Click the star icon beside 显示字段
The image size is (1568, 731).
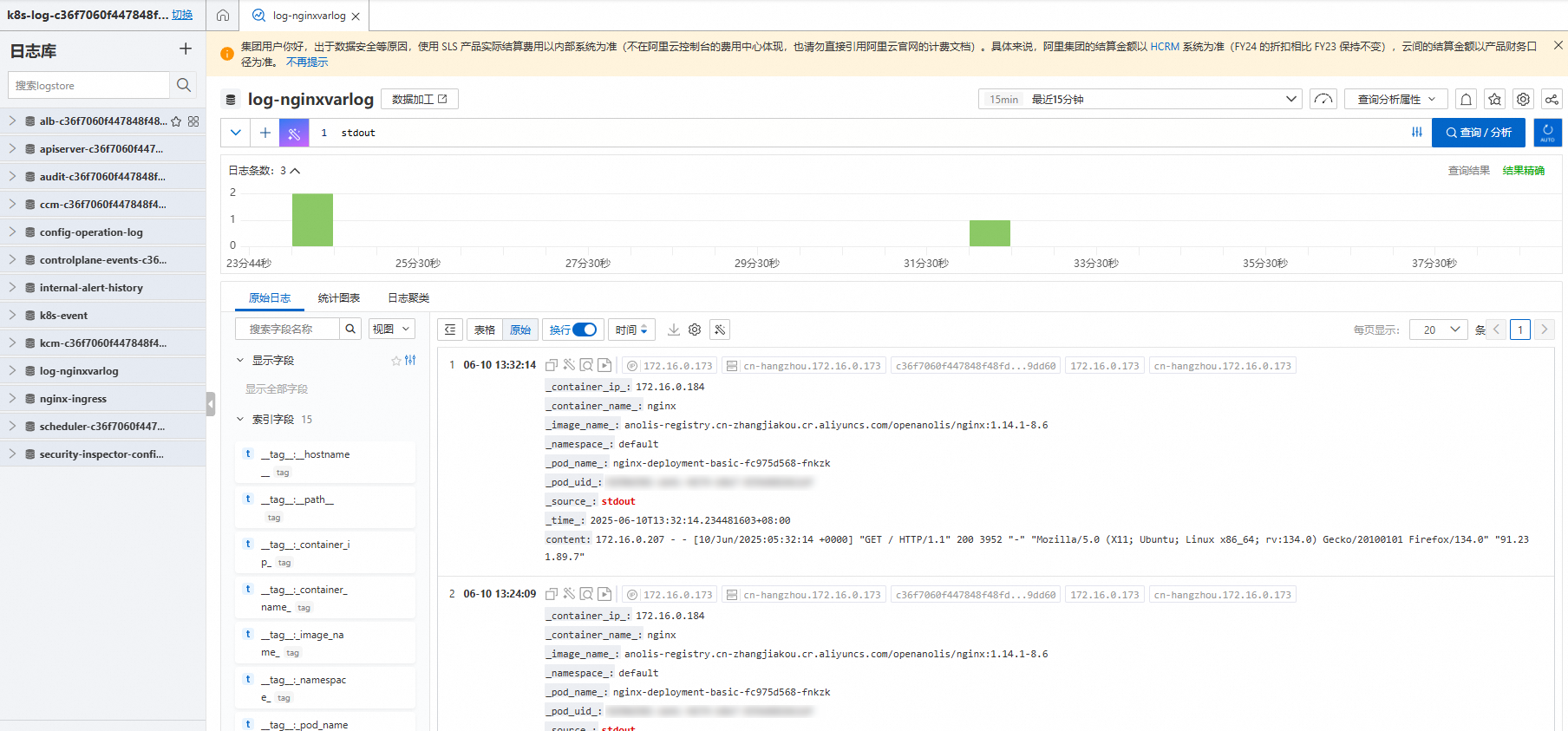(x=396, y=360)
